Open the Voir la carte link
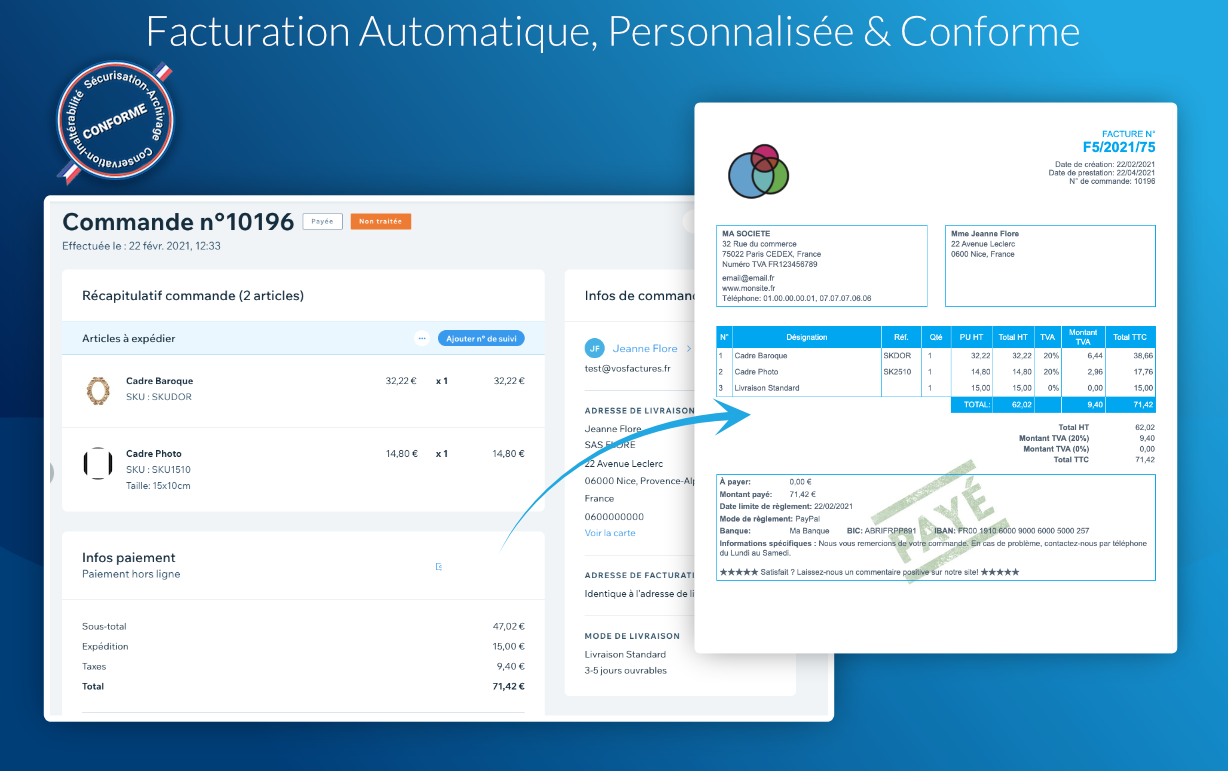 point(608,534)
